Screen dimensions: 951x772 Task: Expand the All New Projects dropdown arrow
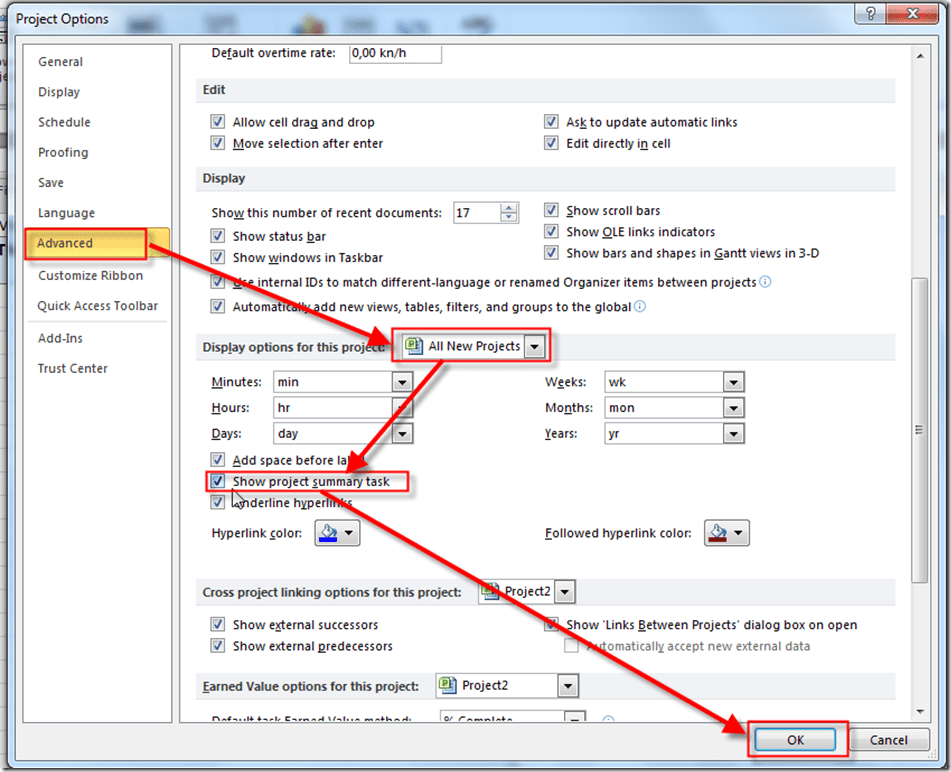(x=536, y=346)
